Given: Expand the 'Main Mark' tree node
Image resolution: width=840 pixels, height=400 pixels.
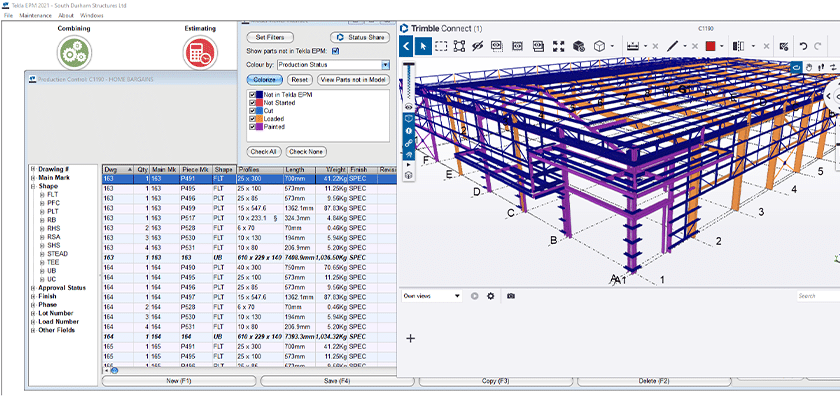Looking at the screenshot, I should tap(33, 178).
